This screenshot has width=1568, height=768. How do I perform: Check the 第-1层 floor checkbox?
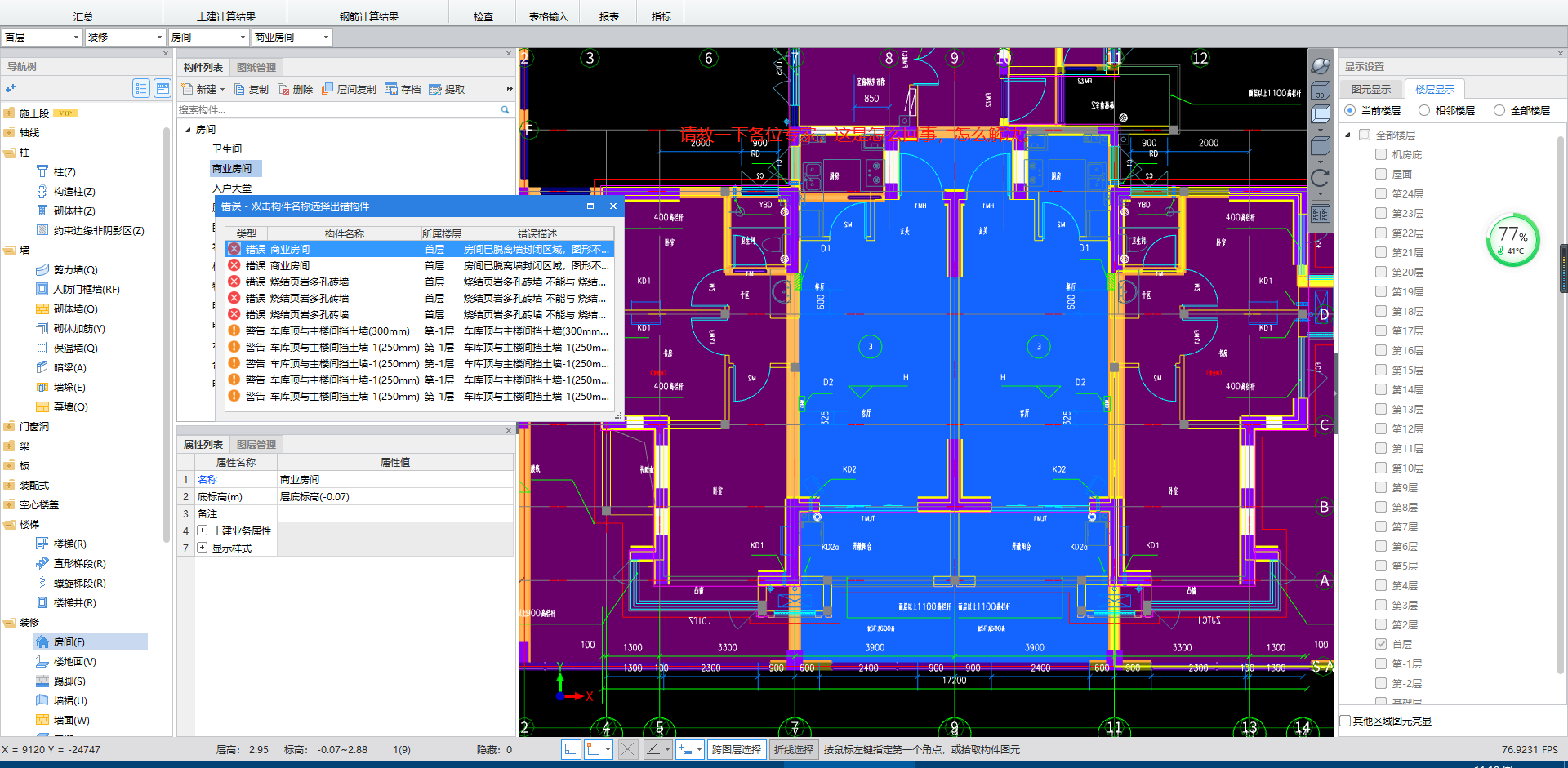pos(1381,664)
